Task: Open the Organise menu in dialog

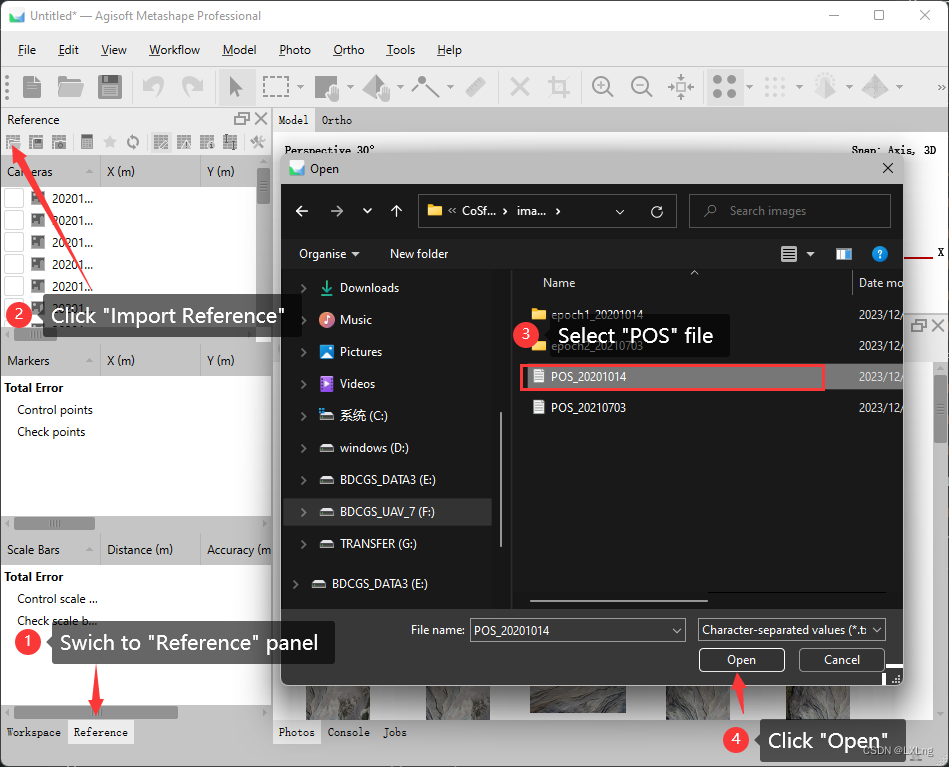Action: [x=329, y=254]
